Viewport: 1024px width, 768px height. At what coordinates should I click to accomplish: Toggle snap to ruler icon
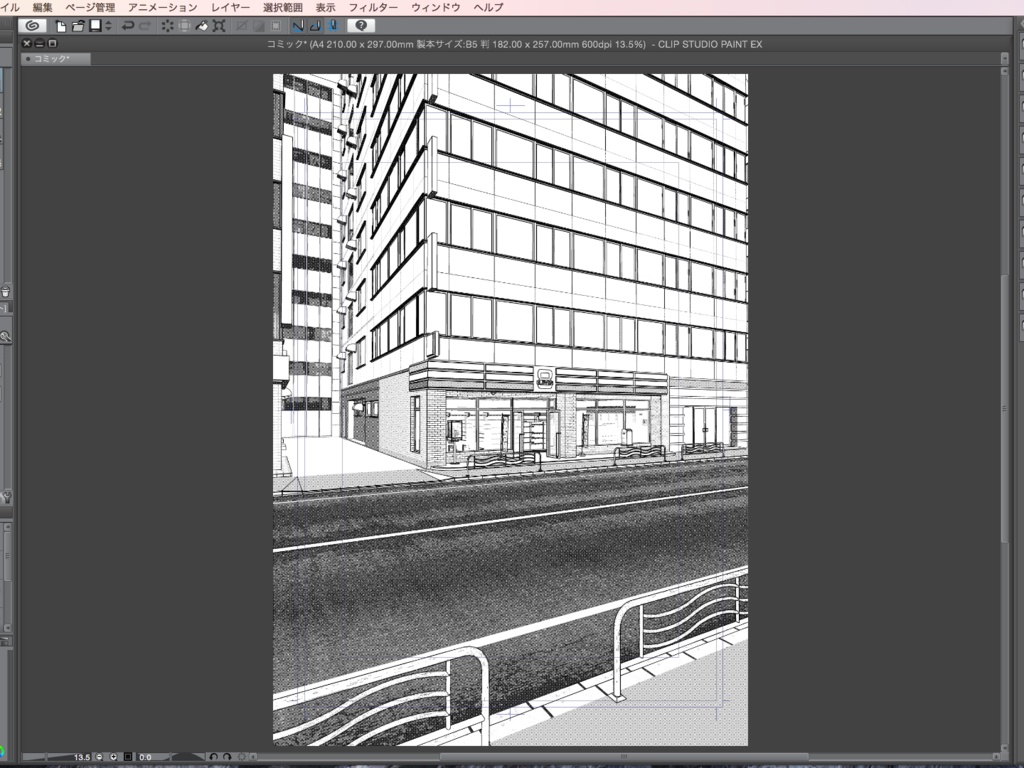pos(298,26)
